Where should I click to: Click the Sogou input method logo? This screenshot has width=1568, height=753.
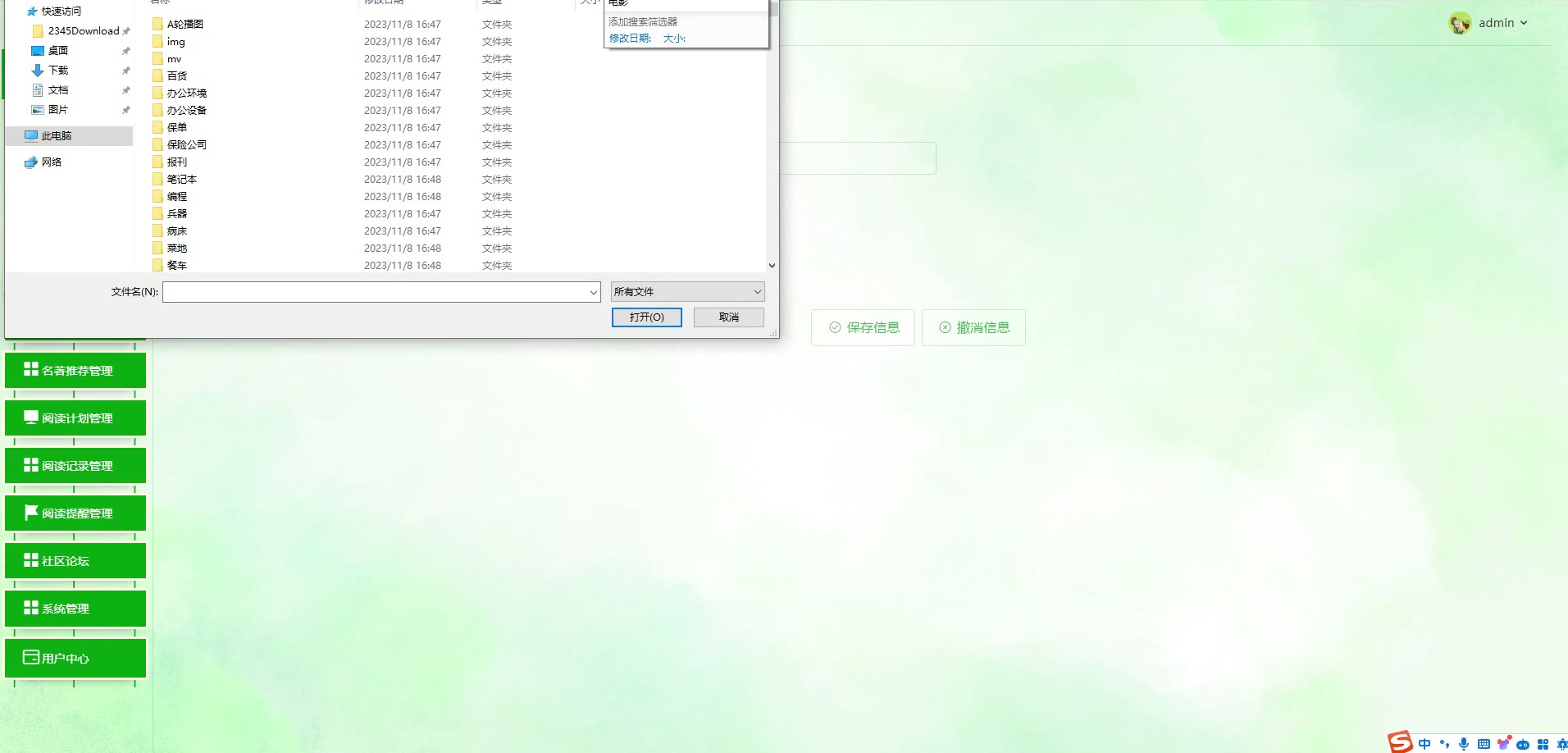coord(1400,742)
